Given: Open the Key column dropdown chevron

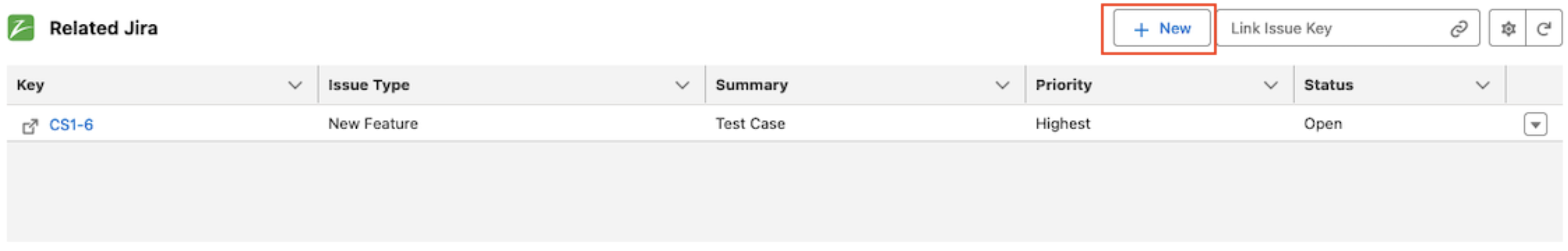Looking at the screenshot, I should click(x=295, y=85).
